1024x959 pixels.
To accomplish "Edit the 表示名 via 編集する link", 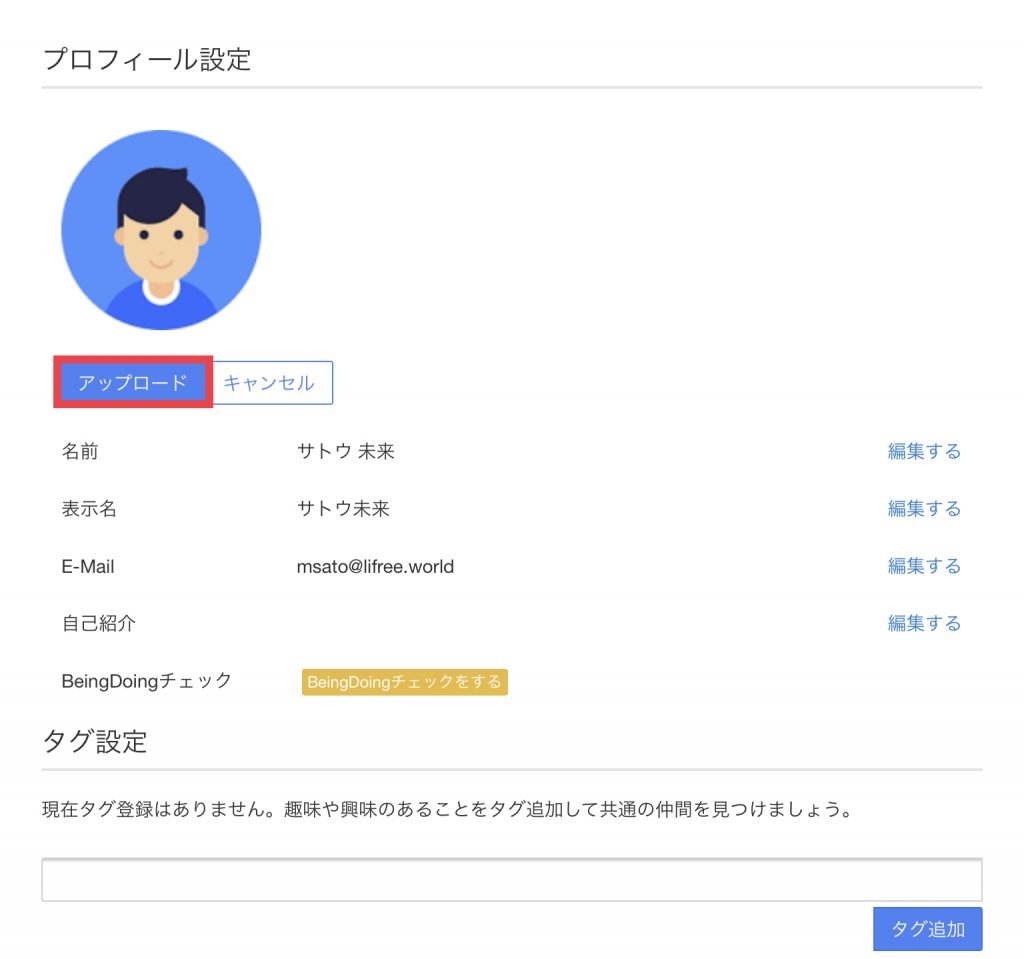I will point(923,508).
